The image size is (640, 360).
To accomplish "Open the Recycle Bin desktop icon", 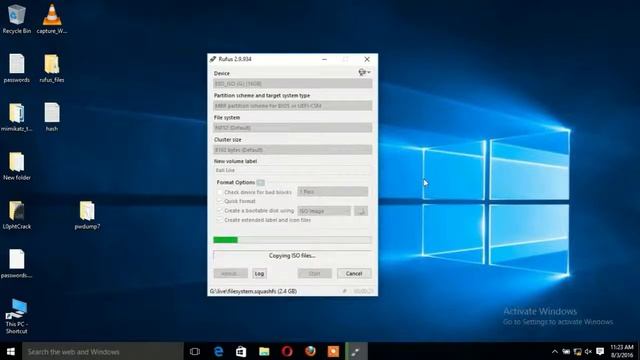I will 16,19.
